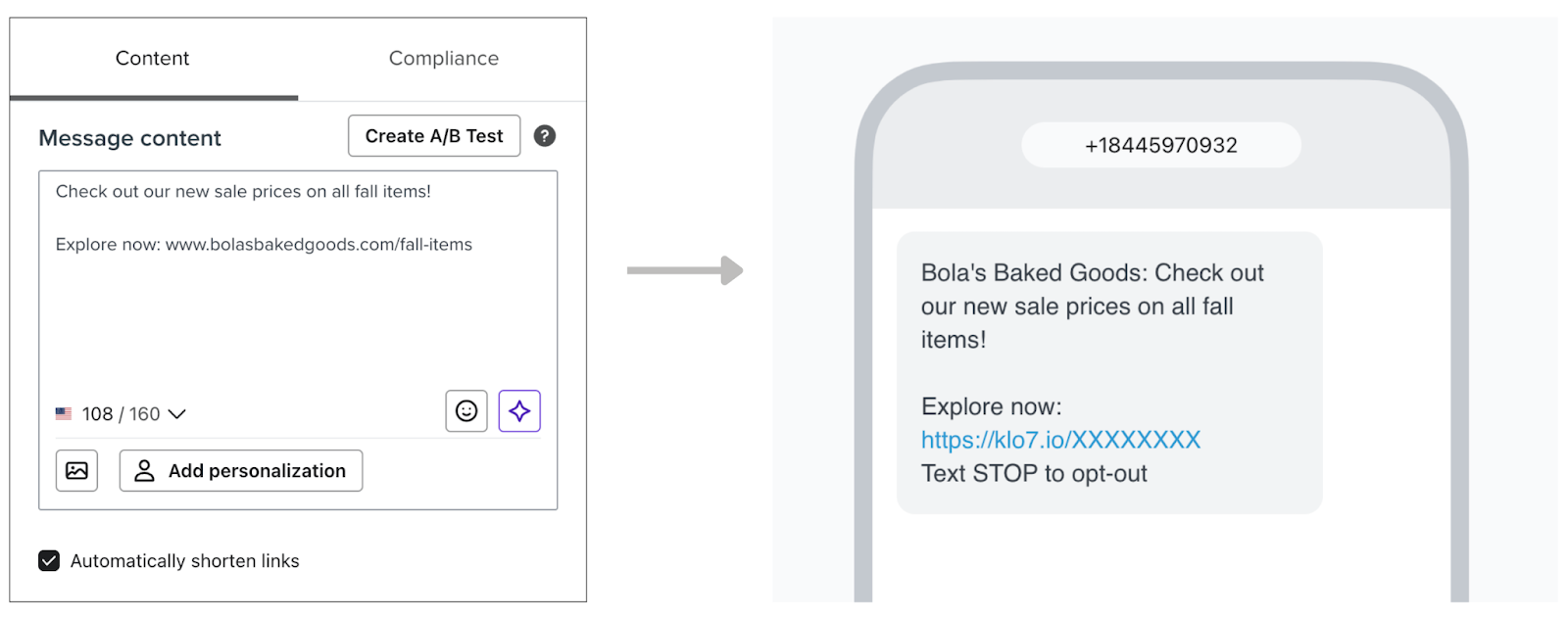Viewport: 1568px width, 617px height.
Task: Select the Content tab
Action: [x=152, y=59]
